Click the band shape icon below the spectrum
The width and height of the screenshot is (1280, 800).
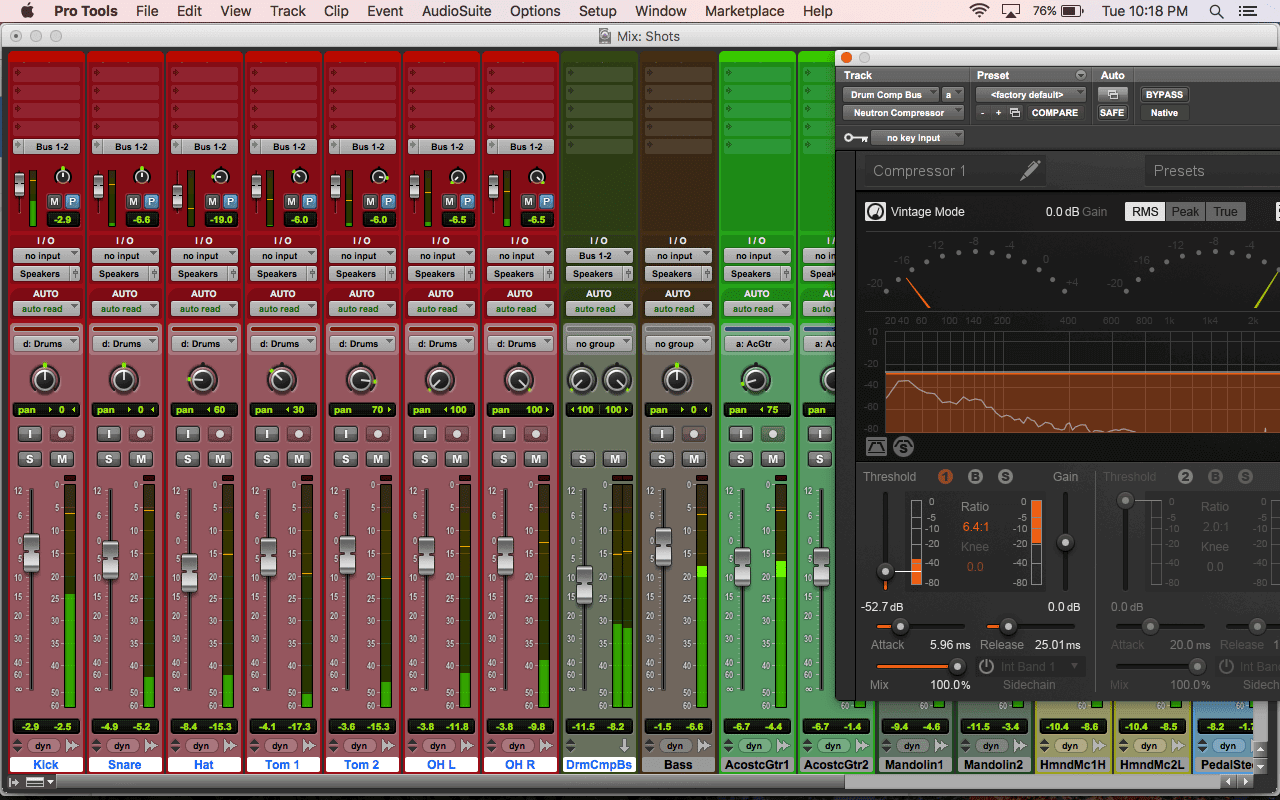[876, 447]
